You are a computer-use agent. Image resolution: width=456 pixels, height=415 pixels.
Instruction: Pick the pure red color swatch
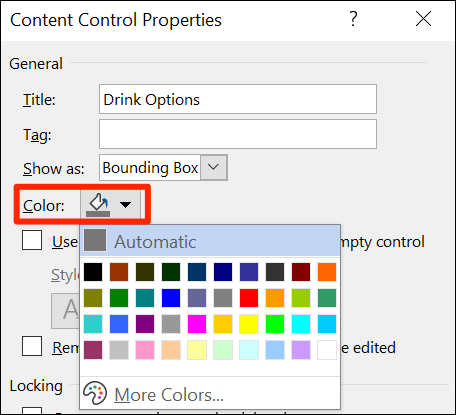[249, 298]
